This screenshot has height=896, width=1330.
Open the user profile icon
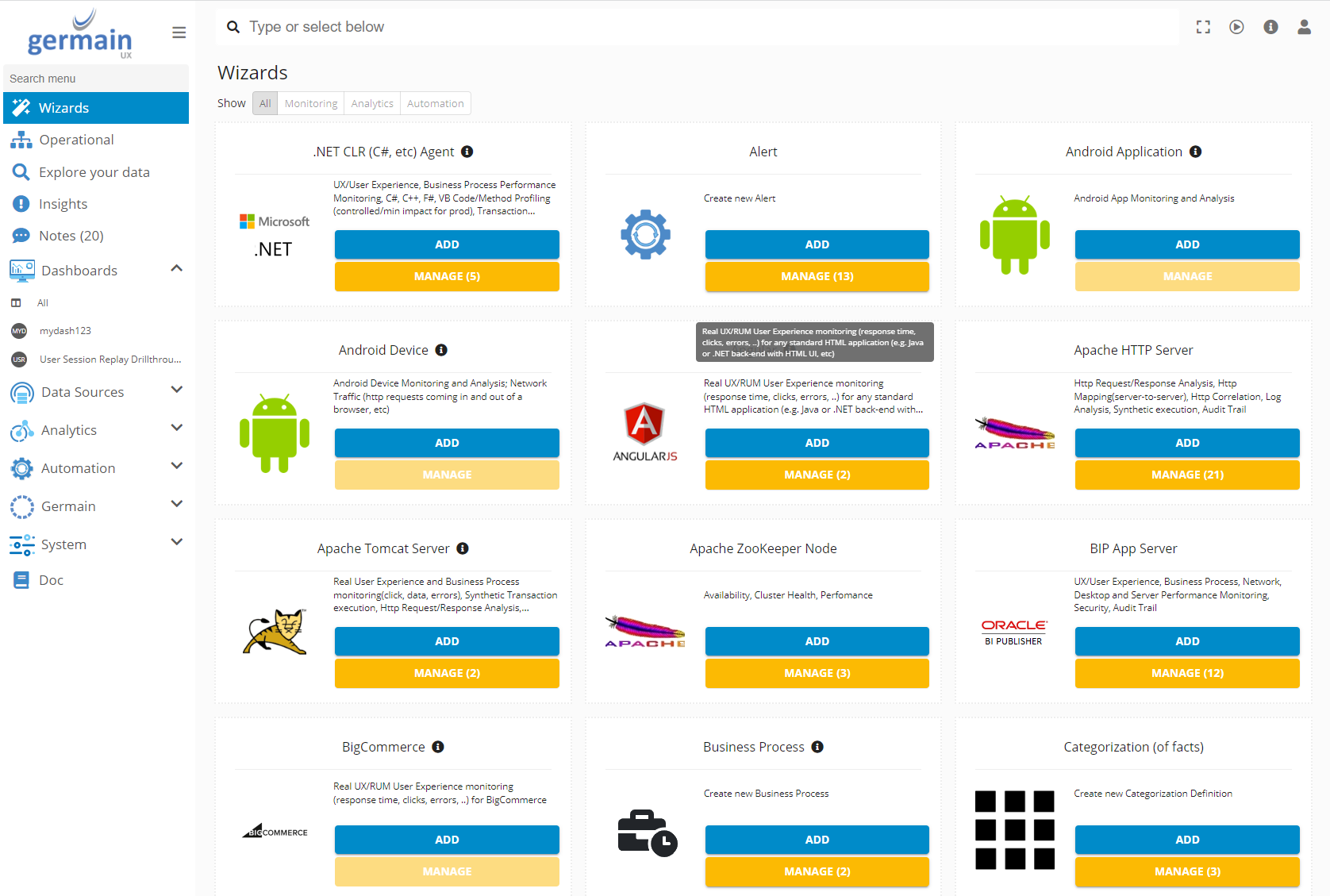(x=1304, y=27)
